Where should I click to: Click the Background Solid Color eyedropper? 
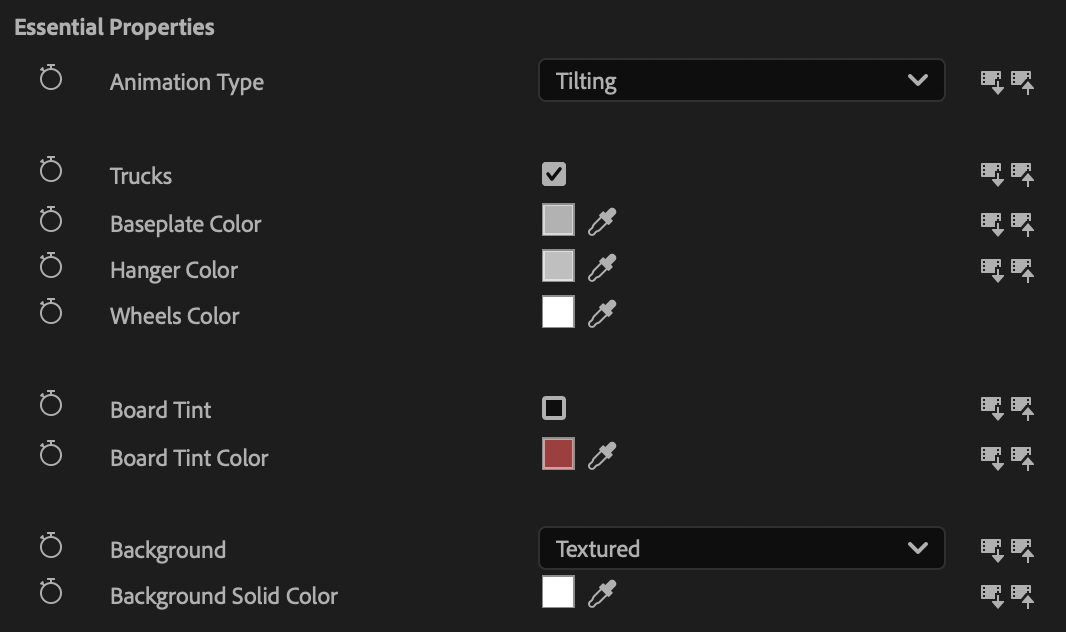click(x=602, y=593)
